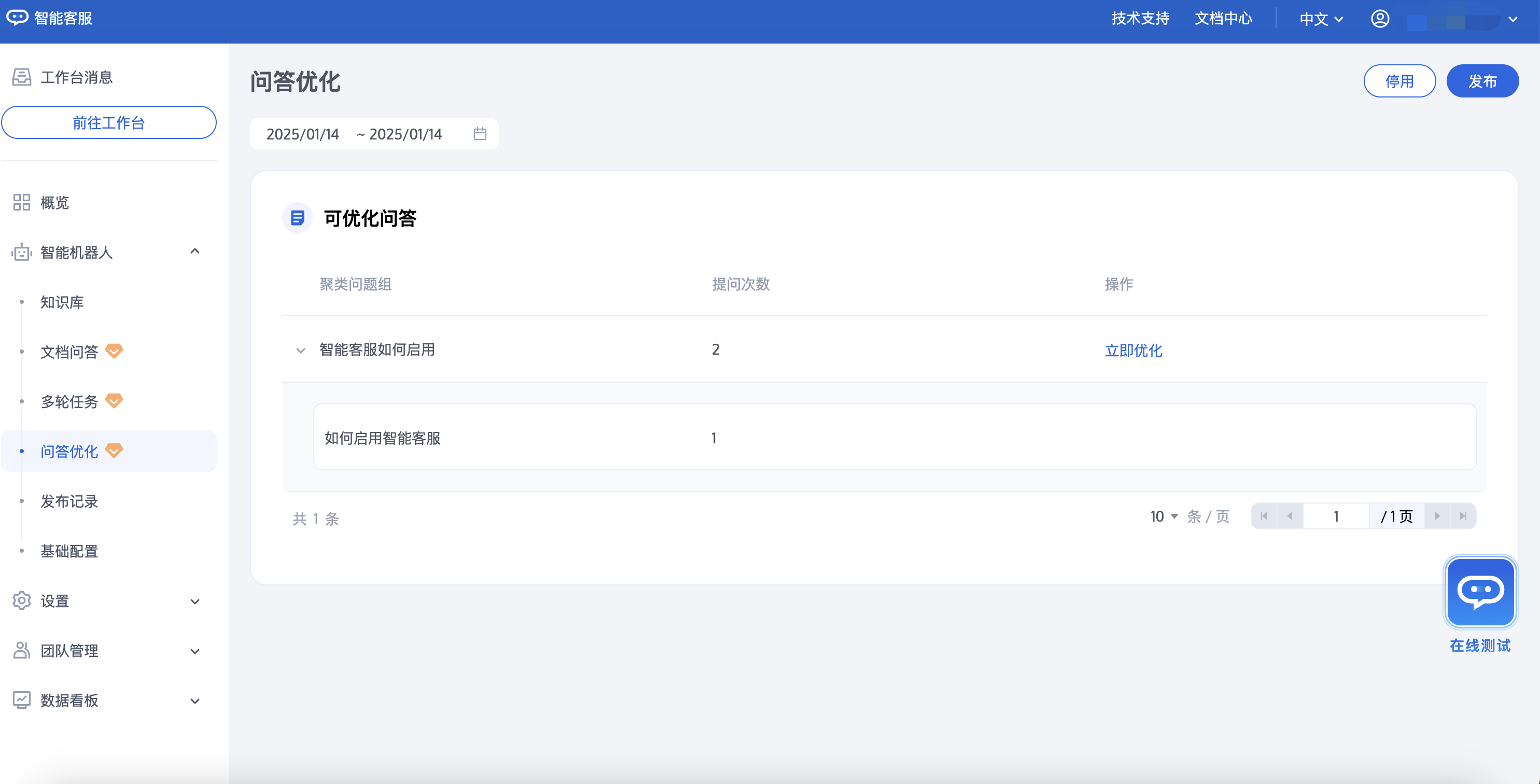The image size is (1540, 784).
Task: Click the calendar icon in the date range picker
Action: [480, 134]
